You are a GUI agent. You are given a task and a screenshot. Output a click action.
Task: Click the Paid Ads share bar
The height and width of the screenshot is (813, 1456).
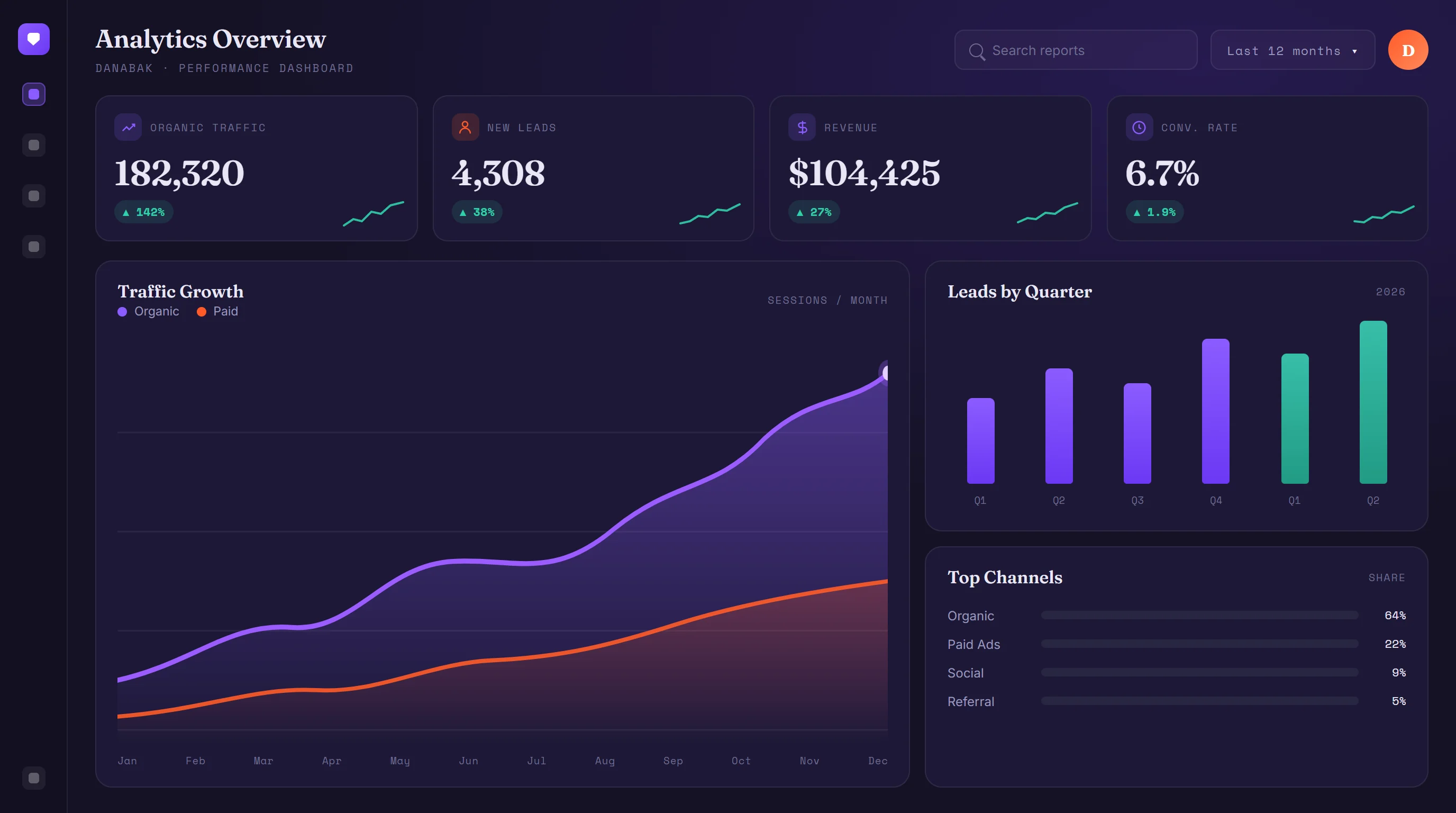(x=1199, y=644)
